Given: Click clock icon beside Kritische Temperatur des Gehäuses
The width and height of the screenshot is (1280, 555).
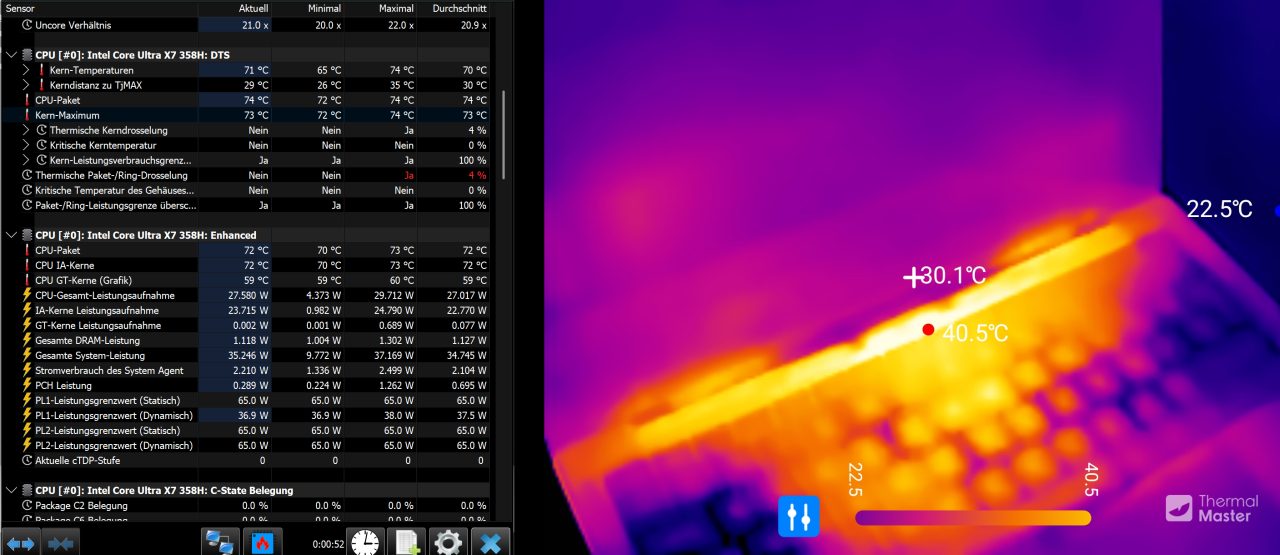Looking at the screenshot, I should pos(27,190).
